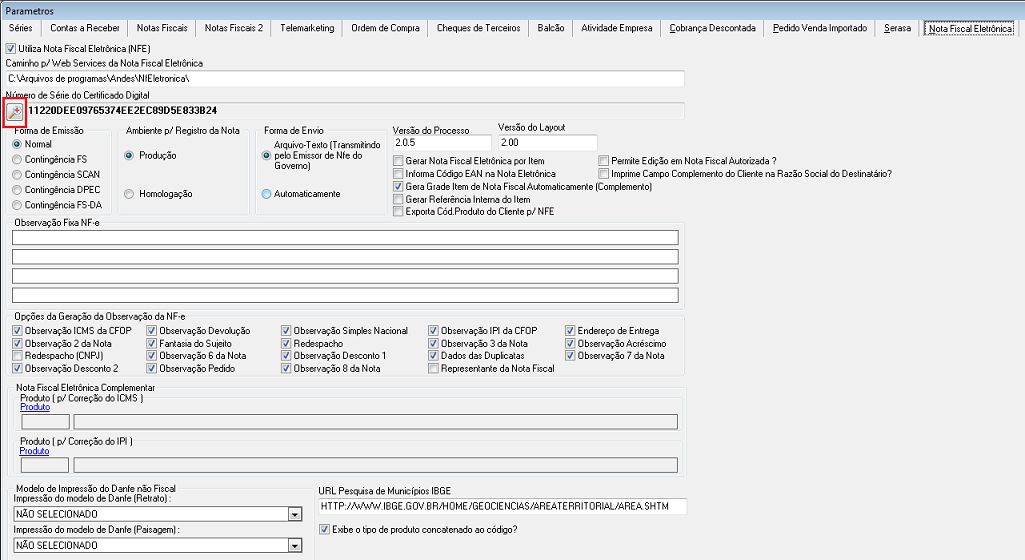
Task: Toggle Observação 7 da Nota checkbox
Action: pyautogui.click(x=571, y=356)
